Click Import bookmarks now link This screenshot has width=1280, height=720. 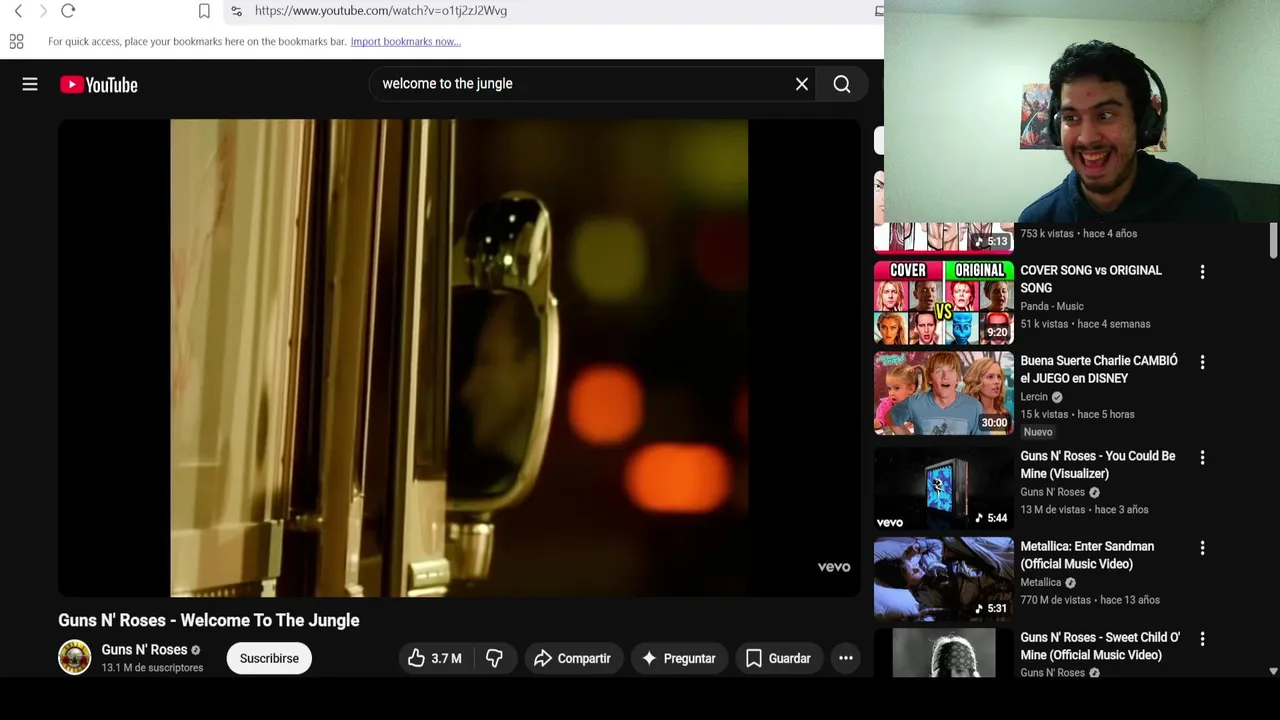(x=405, y=41)
